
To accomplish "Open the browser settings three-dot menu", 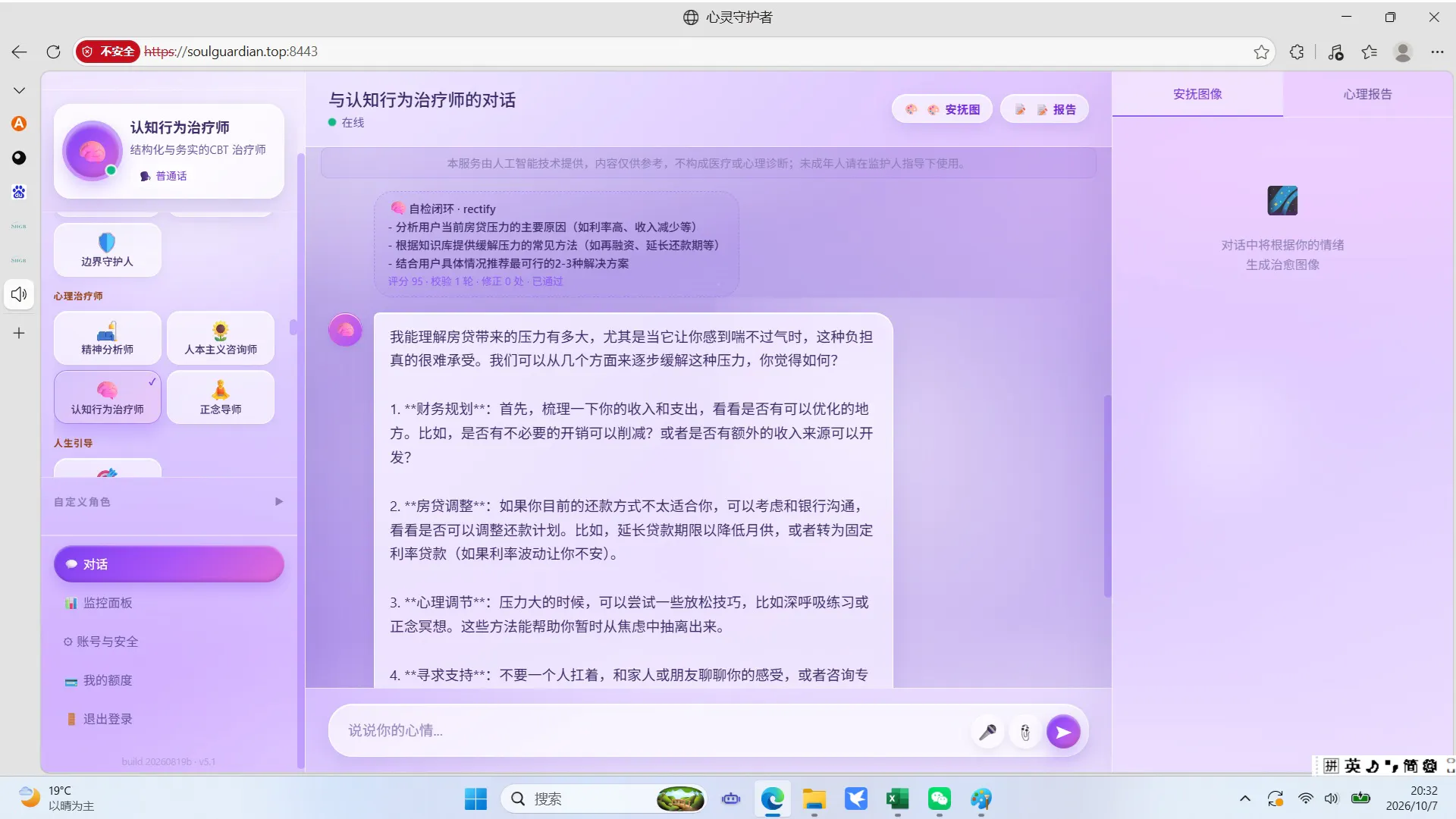I will [1437, 52].
